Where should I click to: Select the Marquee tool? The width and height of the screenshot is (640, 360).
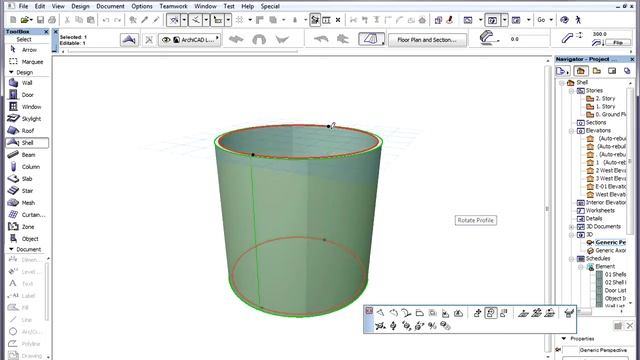pos(26,62)
